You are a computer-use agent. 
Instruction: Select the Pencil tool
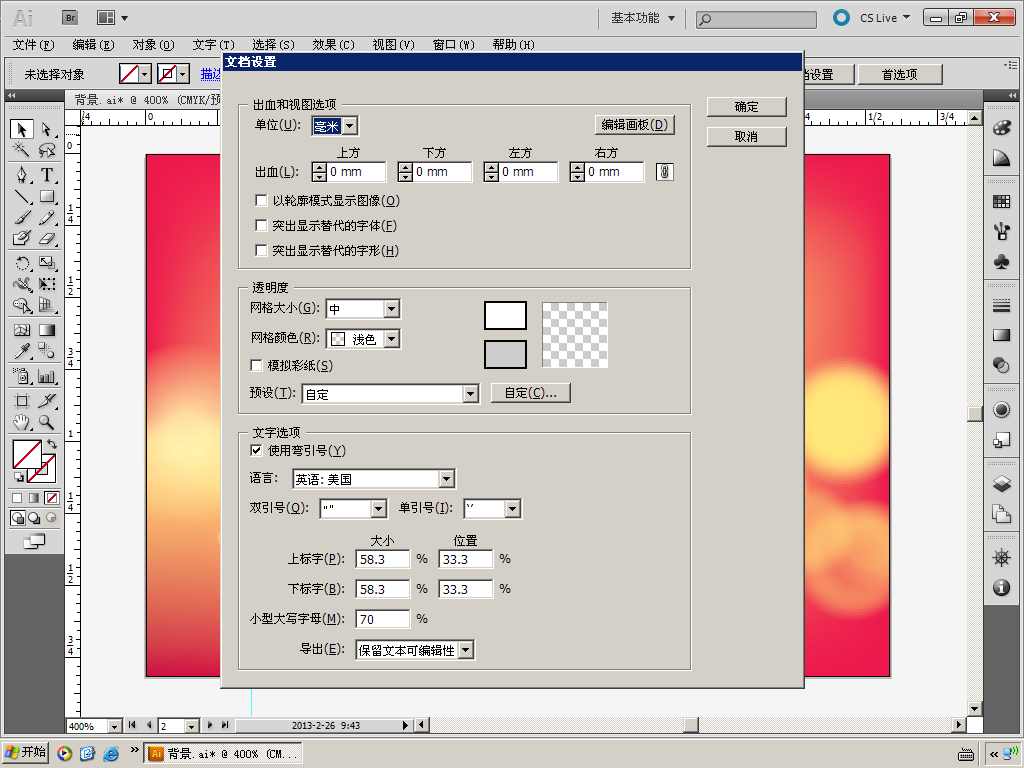(x=46, y=217)
